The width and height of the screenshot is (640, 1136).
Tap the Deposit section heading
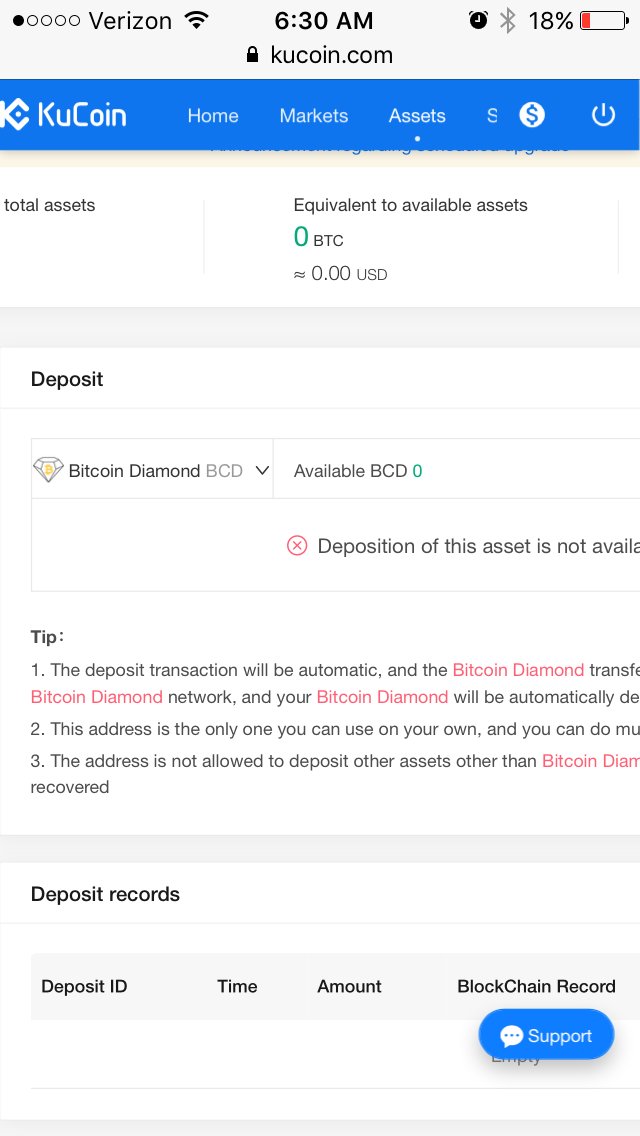[67, 379]
